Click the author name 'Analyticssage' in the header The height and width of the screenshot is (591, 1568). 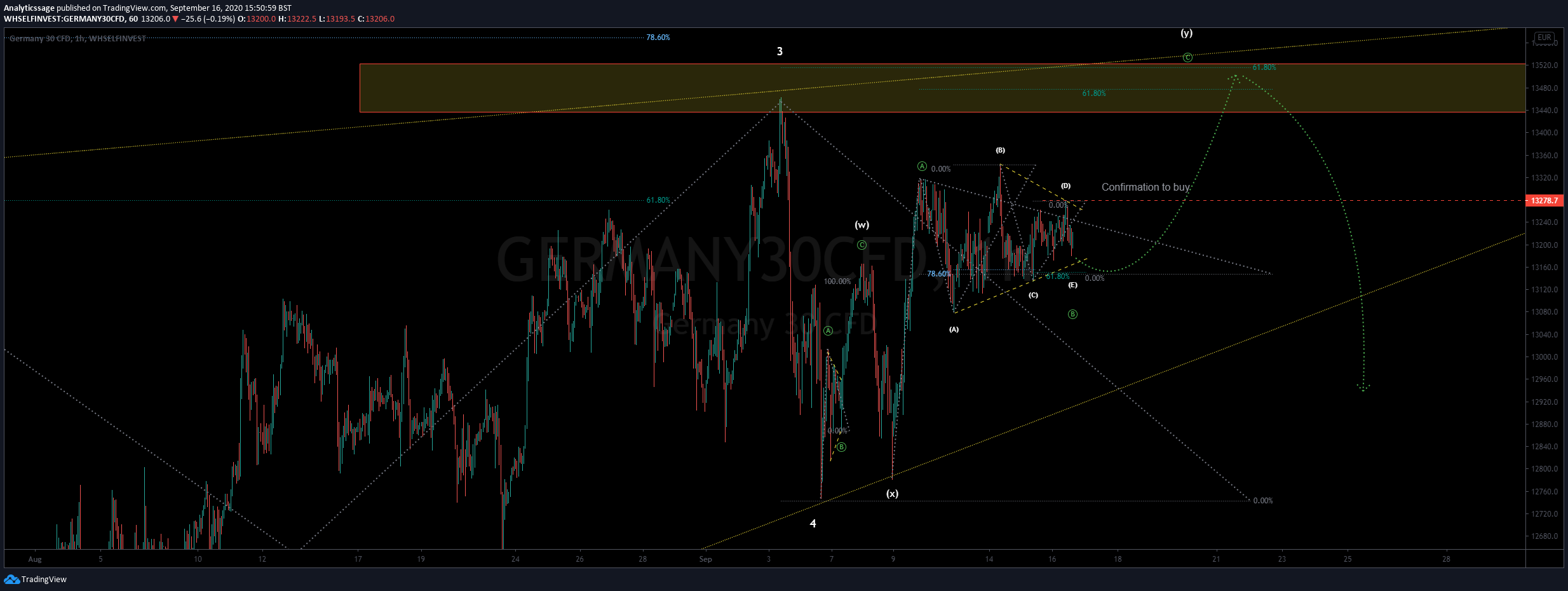click(x=29, y=8)
